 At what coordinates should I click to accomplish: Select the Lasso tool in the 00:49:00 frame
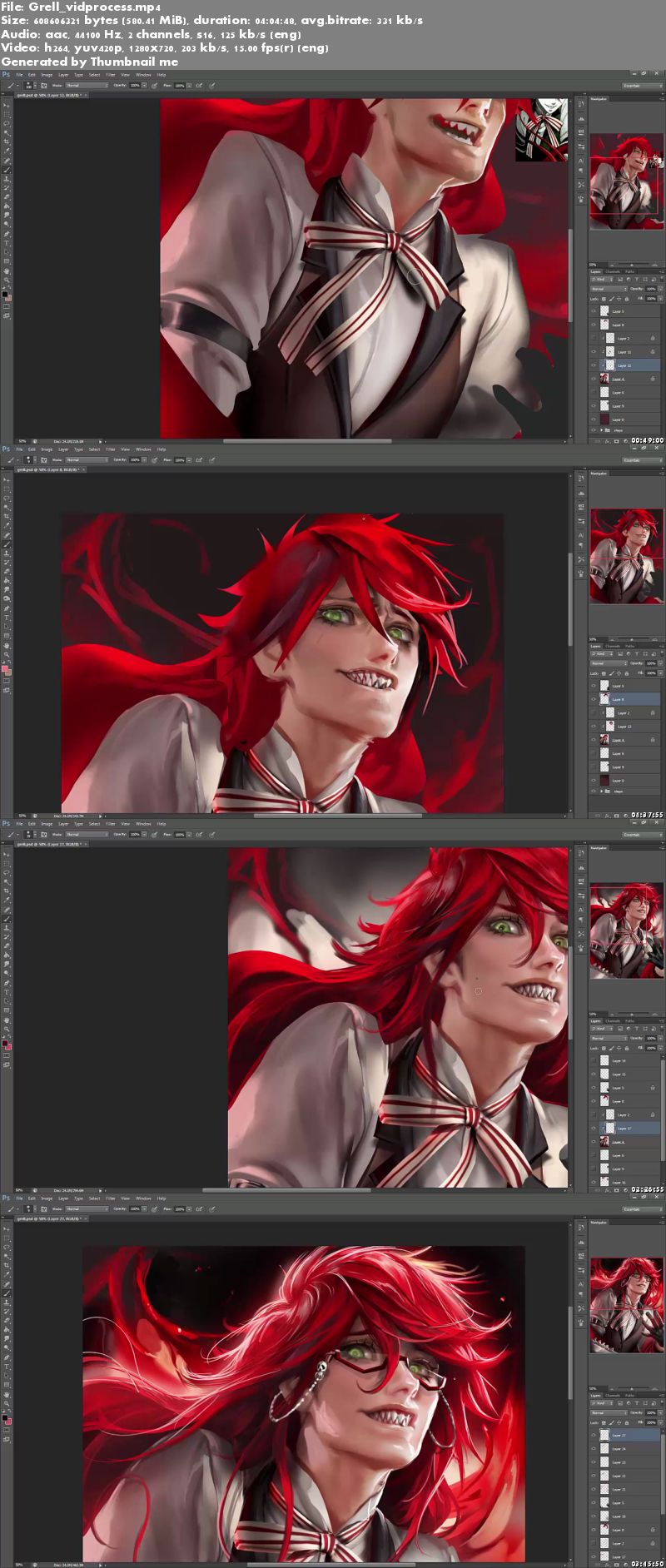7,124
